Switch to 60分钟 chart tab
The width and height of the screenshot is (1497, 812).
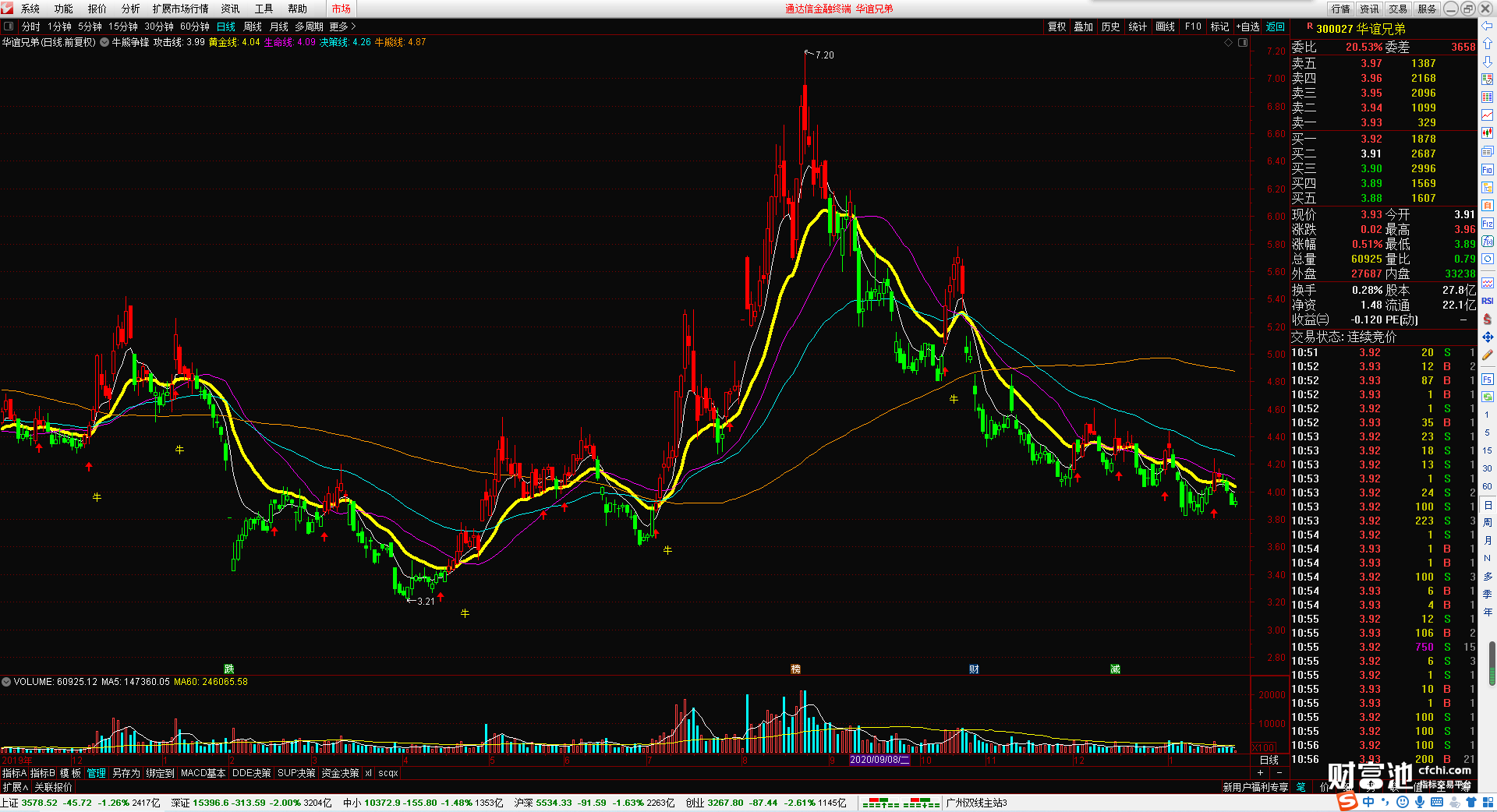(195, 26)
